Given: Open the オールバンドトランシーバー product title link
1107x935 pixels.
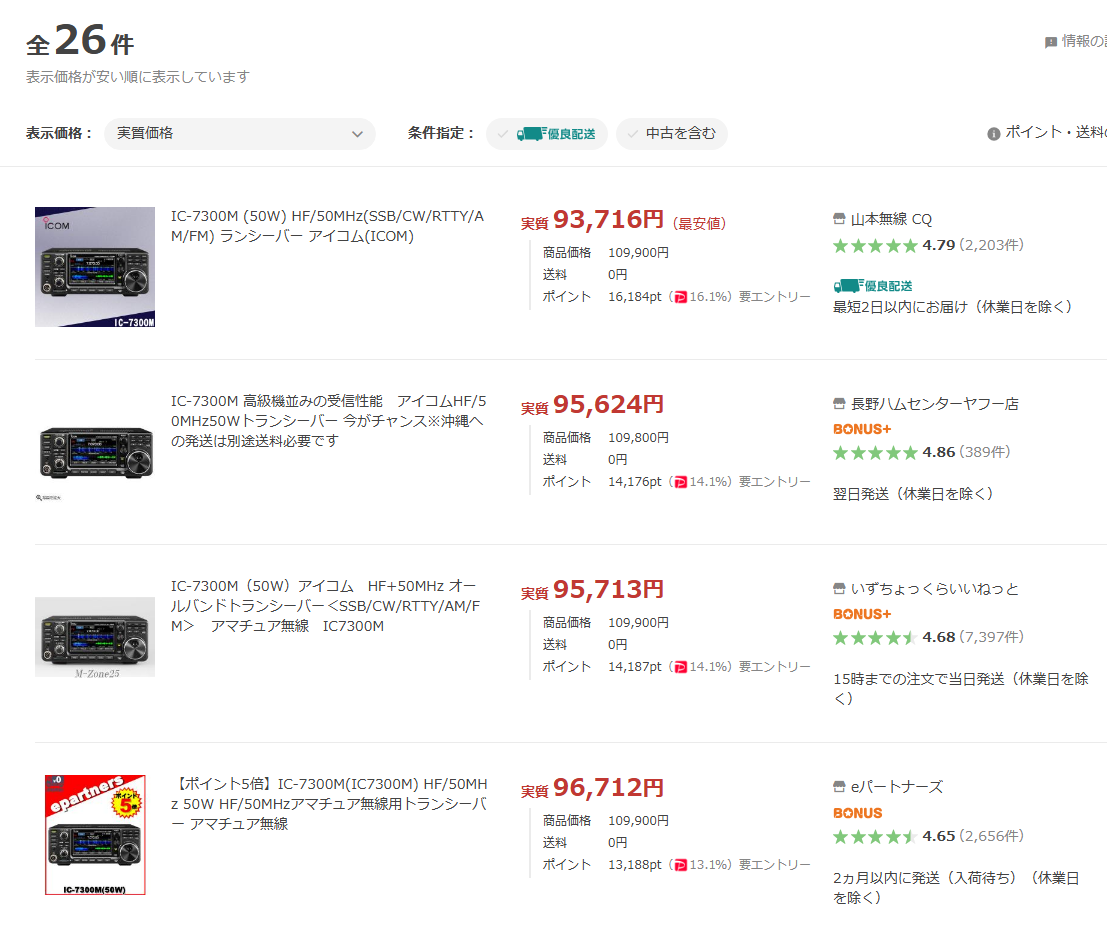Looking at the screenshot, I should coord(325,606).
